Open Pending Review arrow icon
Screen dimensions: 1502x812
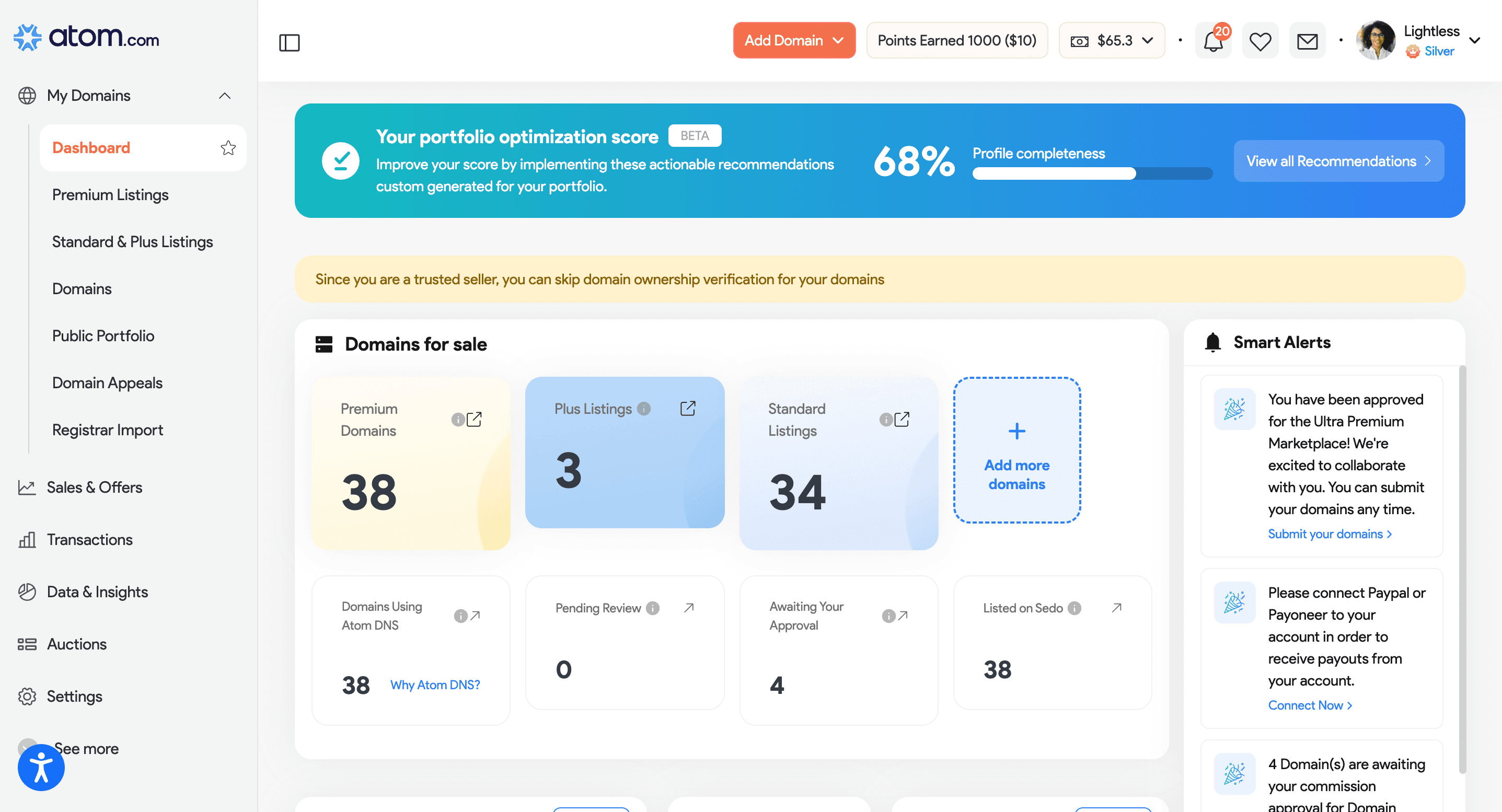tap(689, 607)
